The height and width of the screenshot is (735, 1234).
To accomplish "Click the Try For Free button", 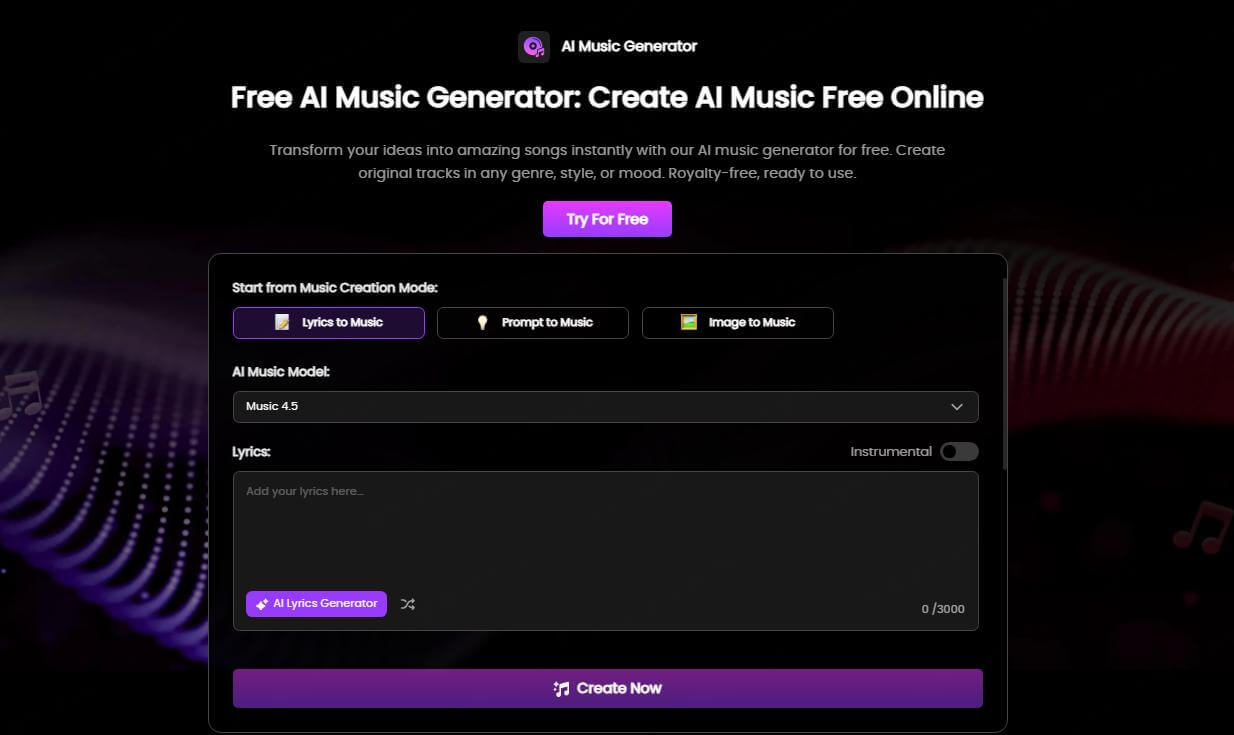I will pyautogui.click(x=606, y=218).
